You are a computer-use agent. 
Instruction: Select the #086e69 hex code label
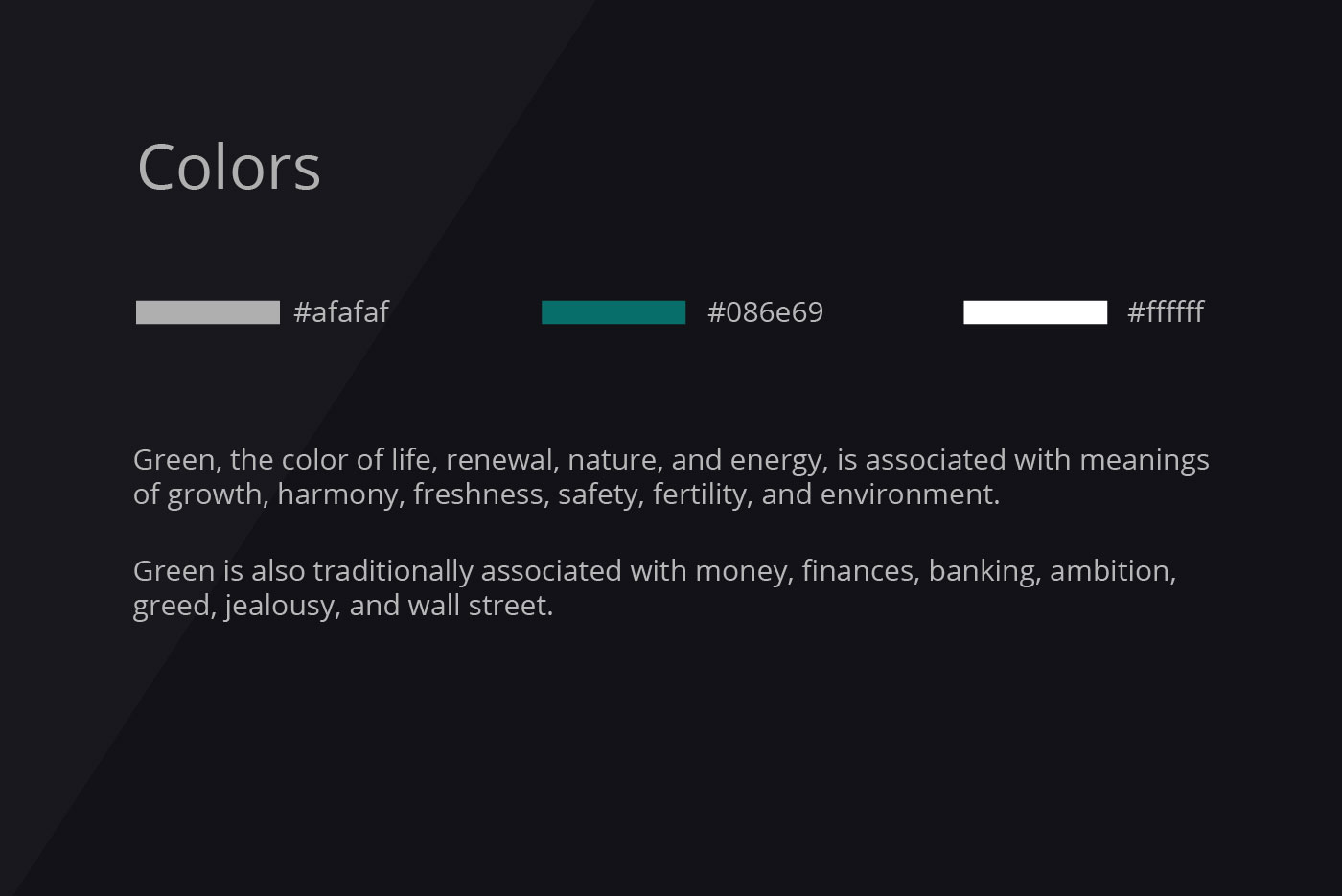[x=765, y=312]
